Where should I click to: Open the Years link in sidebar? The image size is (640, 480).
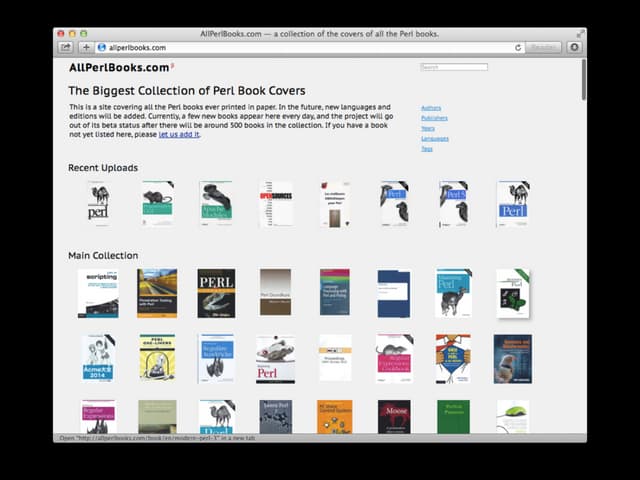428,128
